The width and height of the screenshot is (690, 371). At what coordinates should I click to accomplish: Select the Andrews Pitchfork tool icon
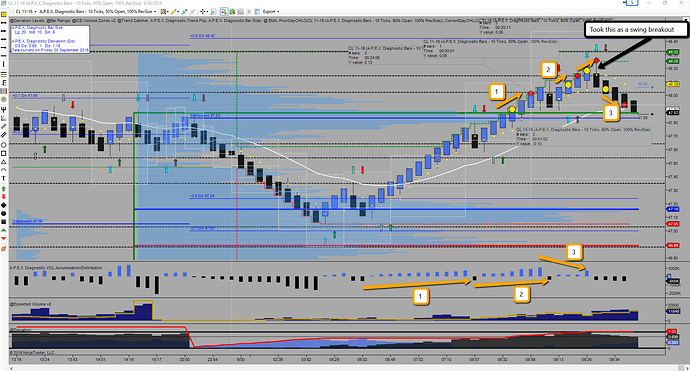coord(4,109)
